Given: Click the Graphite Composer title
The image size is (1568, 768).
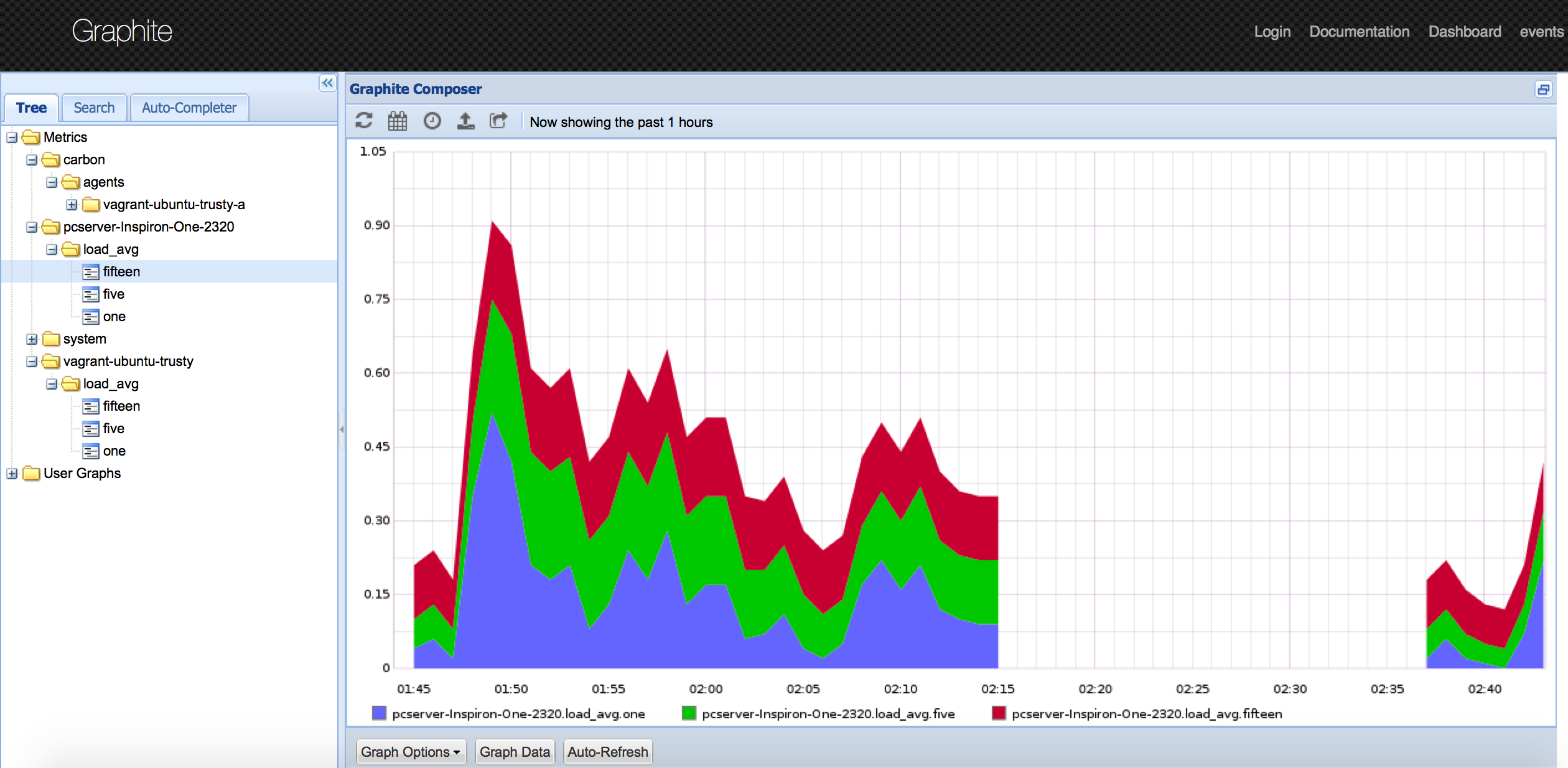Looking at the screenshot, I should (416, 89).
